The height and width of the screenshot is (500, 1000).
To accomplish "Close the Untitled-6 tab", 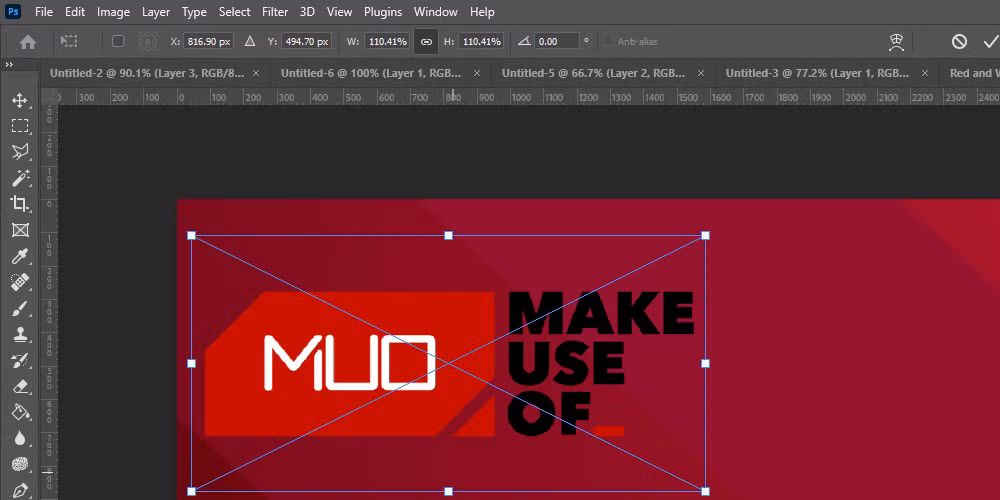I will coord(477,73).
